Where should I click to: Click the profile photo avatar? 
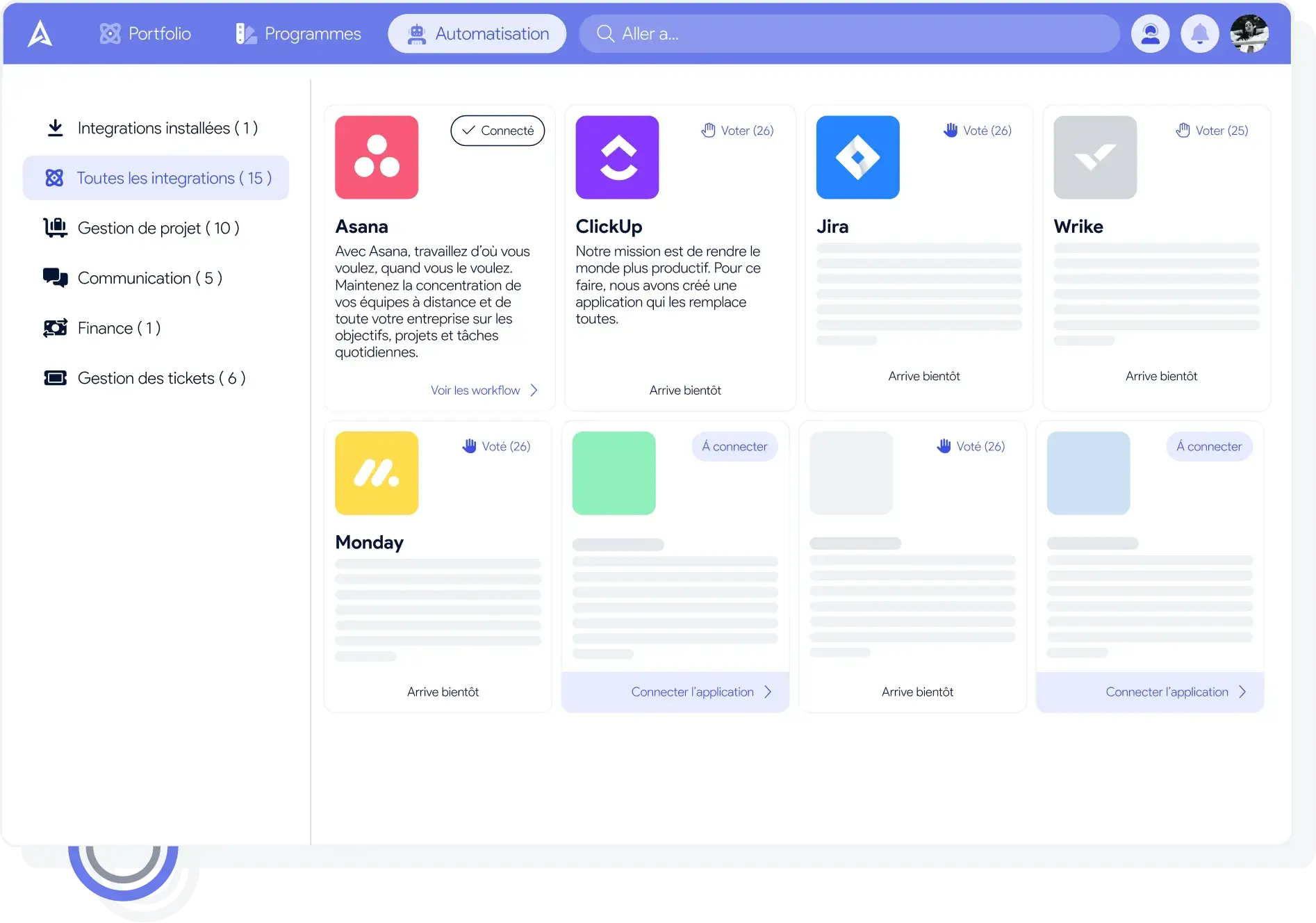(x=1249, y=33)
